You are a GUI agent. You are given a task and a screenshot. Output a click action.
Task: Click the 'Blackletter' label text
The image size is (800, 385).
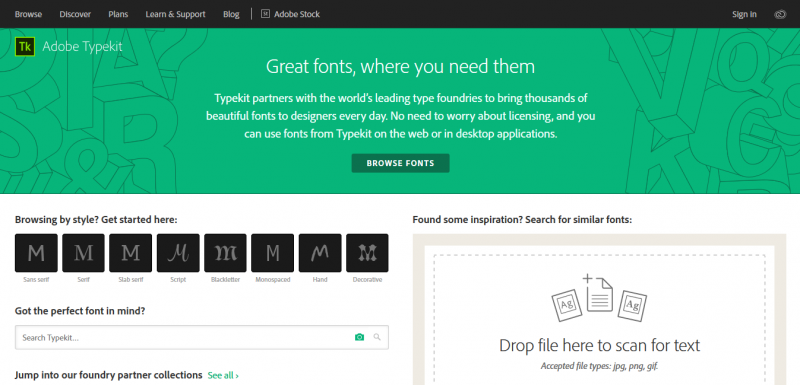coord(226,279)
